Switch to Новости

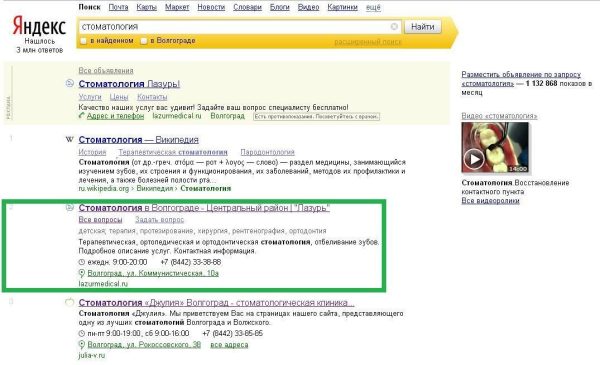(x=211, y=7)
